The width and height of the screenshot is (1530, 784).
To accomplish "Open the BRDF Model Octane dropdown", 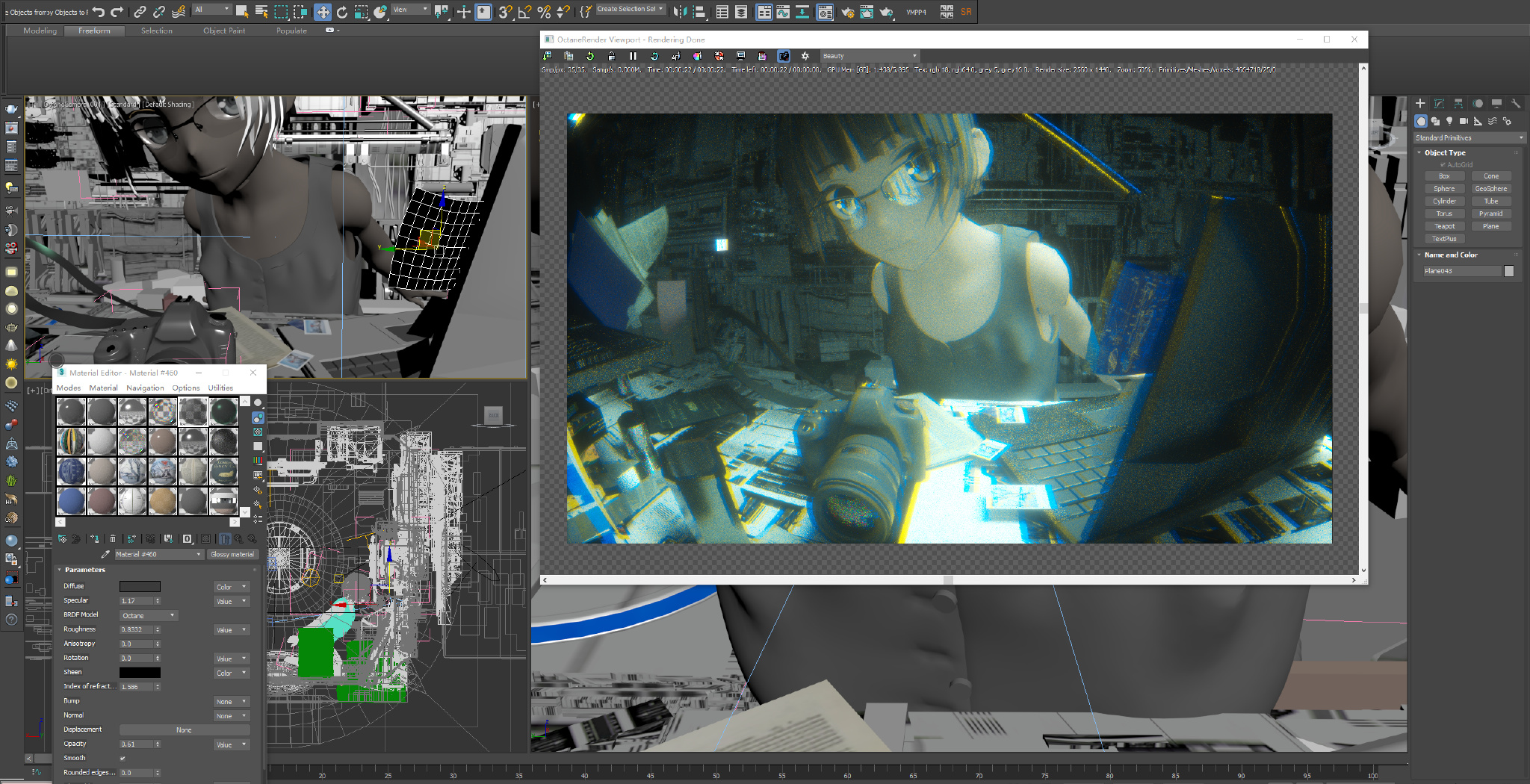I will 149,615.
